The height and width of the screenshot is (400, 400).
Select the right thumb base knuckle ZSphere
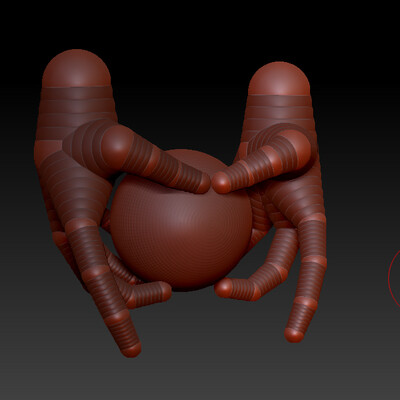point(294,146)
